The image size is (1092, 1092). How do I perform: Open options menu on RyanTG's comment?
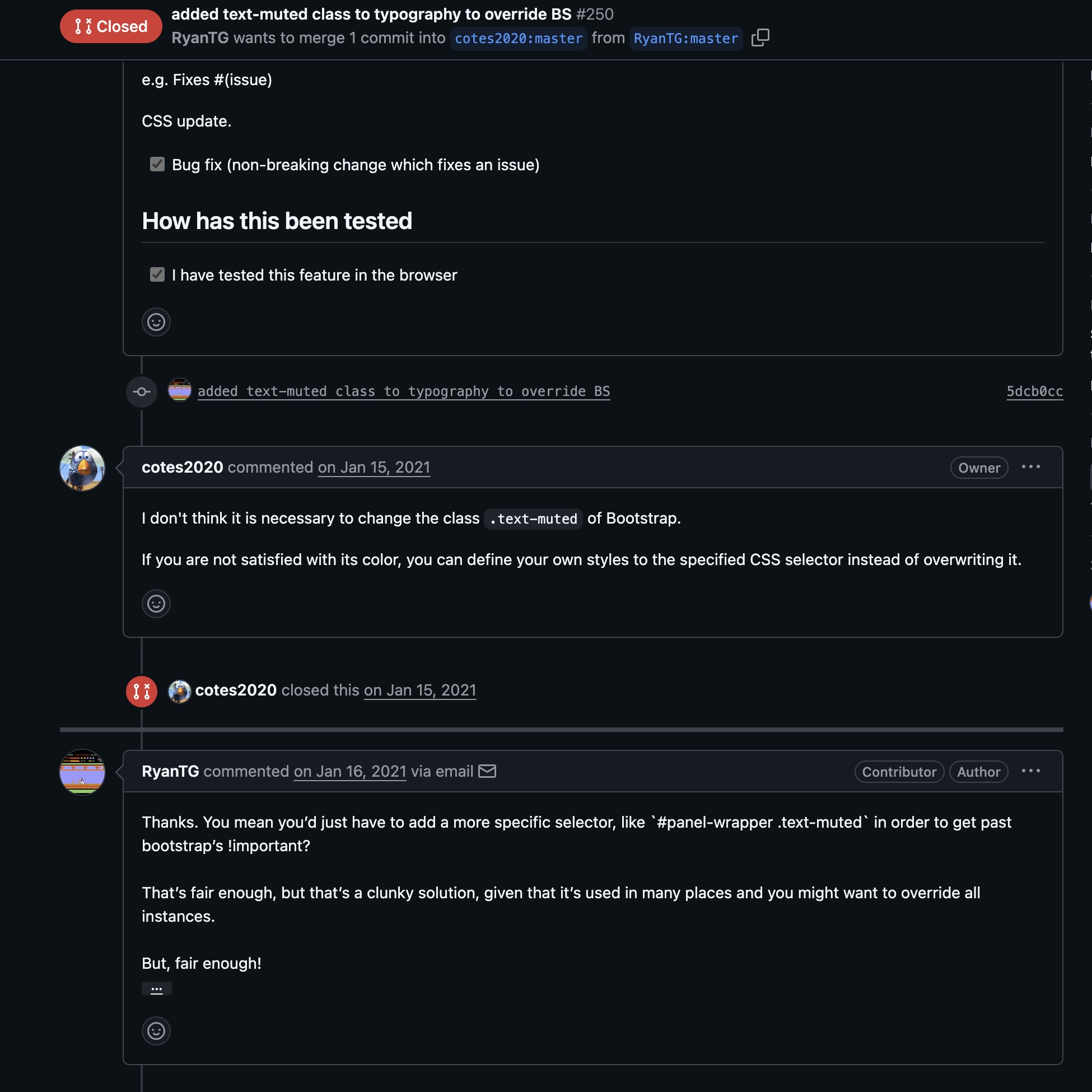click(x=1030, y=771)
